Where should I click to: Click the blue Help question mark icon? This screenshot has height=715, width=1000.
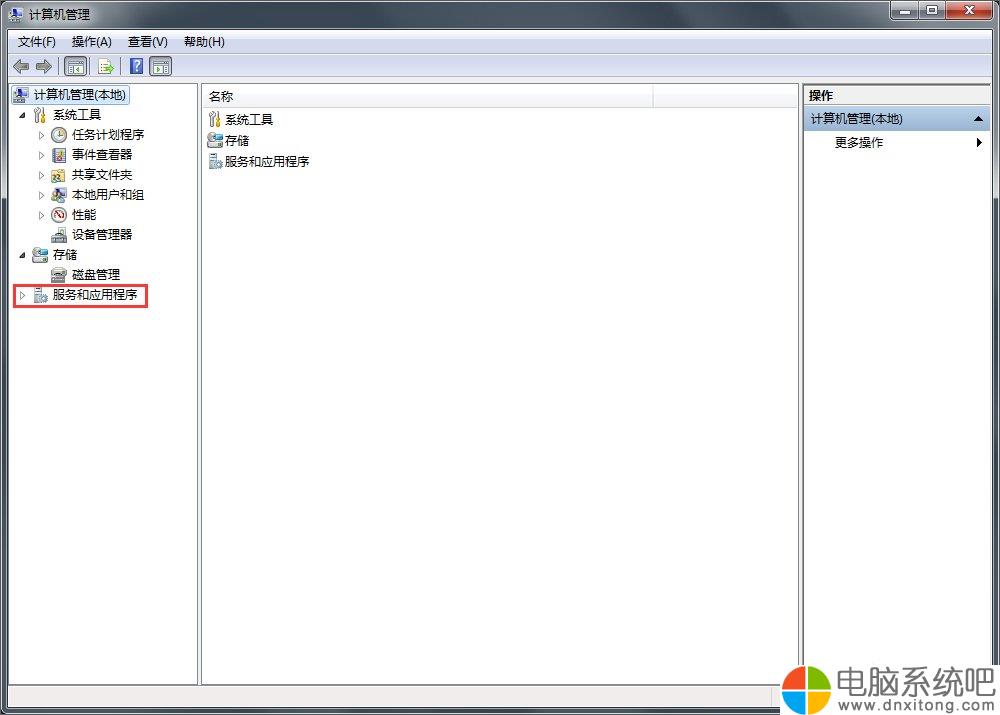(x=136, y=67)
